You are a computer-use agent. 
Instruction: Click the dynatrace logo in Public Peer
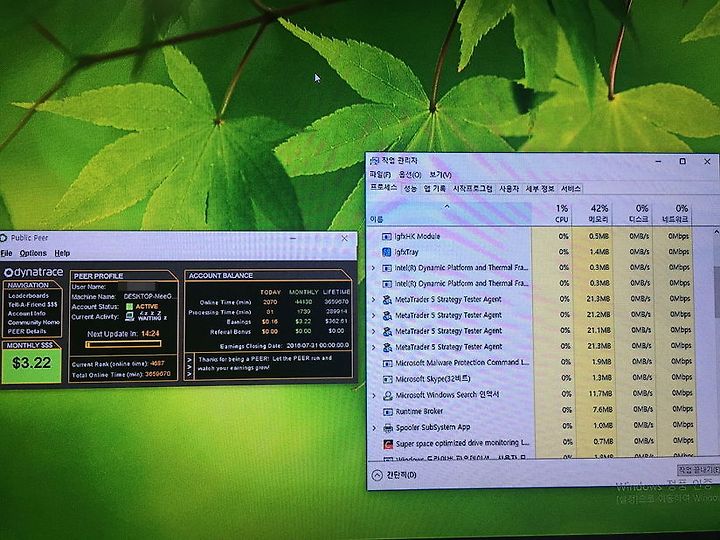tap(34, 272)
